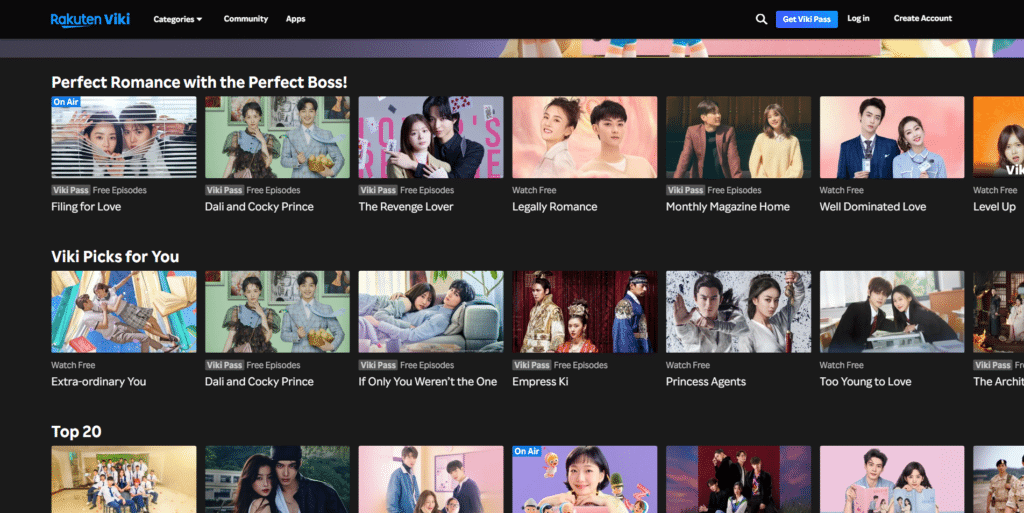Click the search magnifier icon

761,19
